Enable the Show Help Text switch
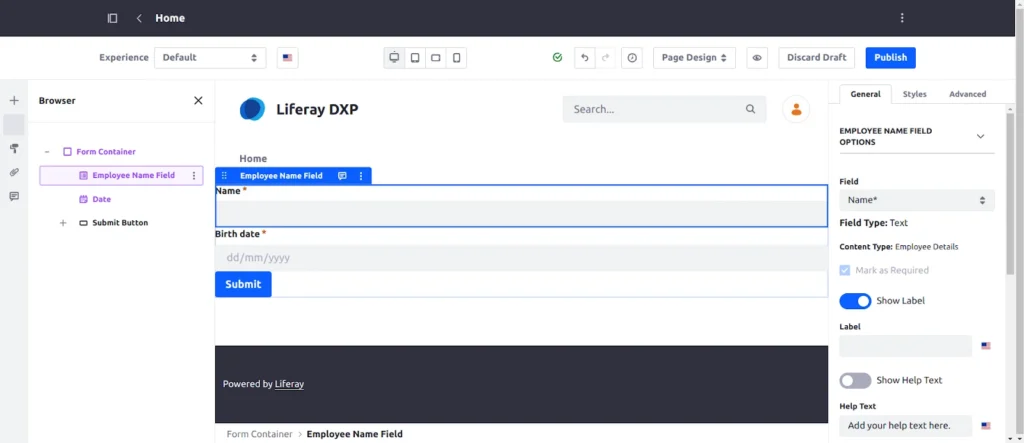Screen dimensions: 1024x443 point(855,380)
